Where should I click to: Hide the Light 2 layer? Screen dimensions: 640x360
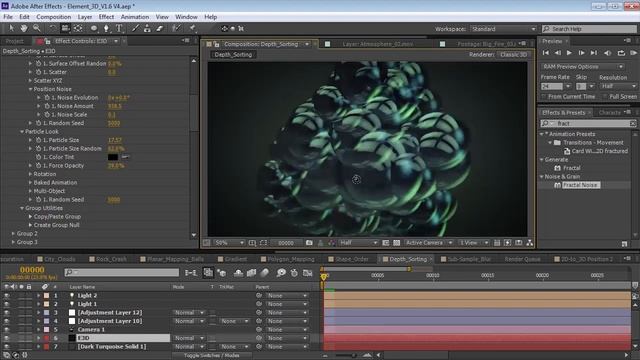[7, 296]
